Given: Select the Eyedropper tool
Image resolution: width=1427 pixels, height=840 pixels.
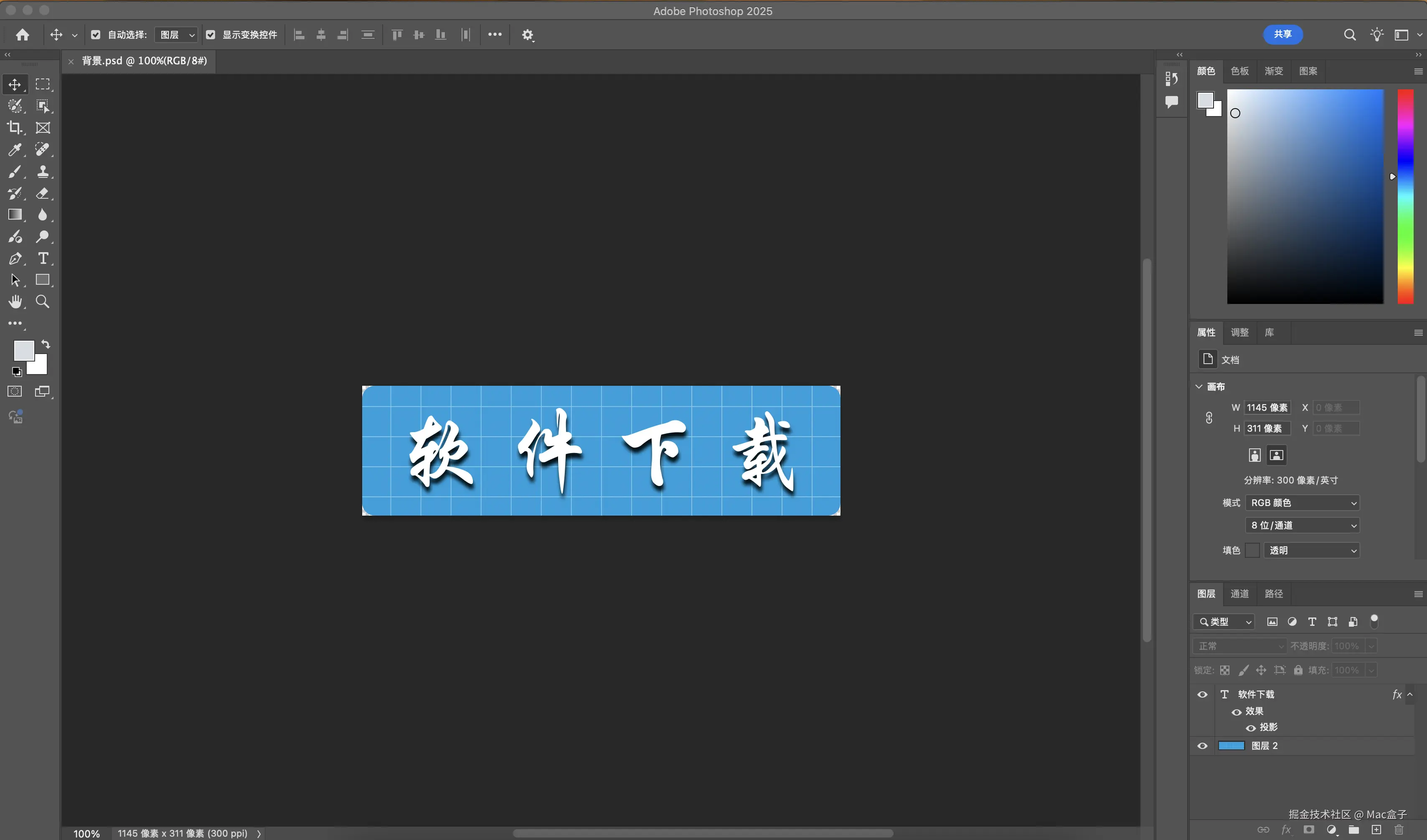Looking at the screenshot, I should [x=15, y=149].
